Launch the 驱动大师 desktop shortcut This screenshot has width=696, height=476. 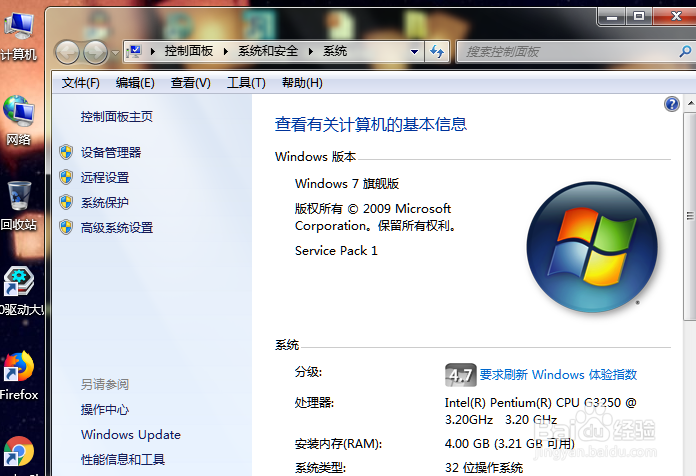(20, 290)
